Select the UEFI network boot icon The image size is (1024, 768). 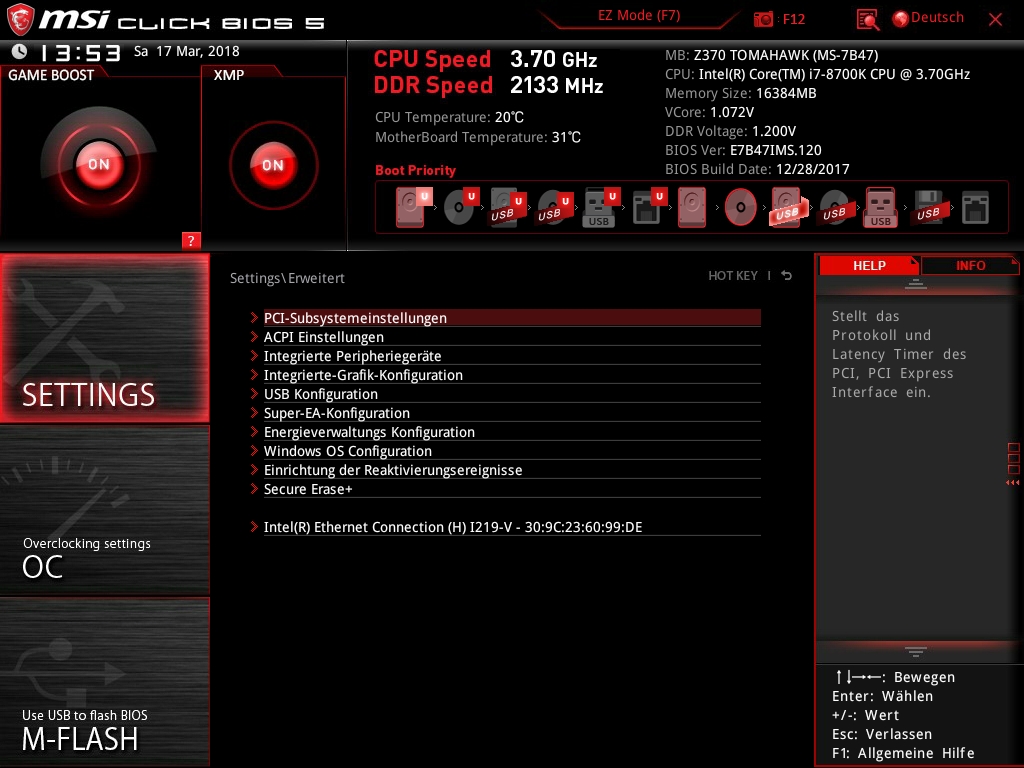coord(648,206)
